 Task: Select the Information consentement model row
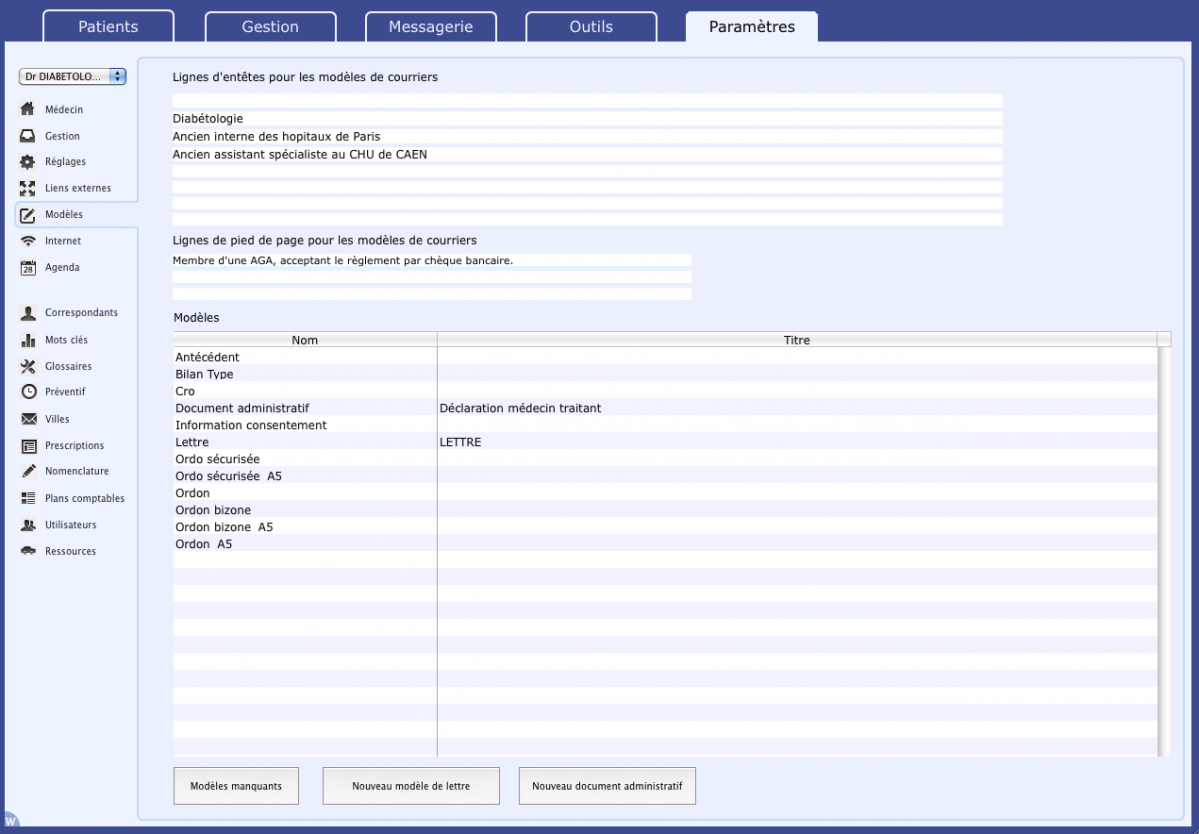(665, 425)
